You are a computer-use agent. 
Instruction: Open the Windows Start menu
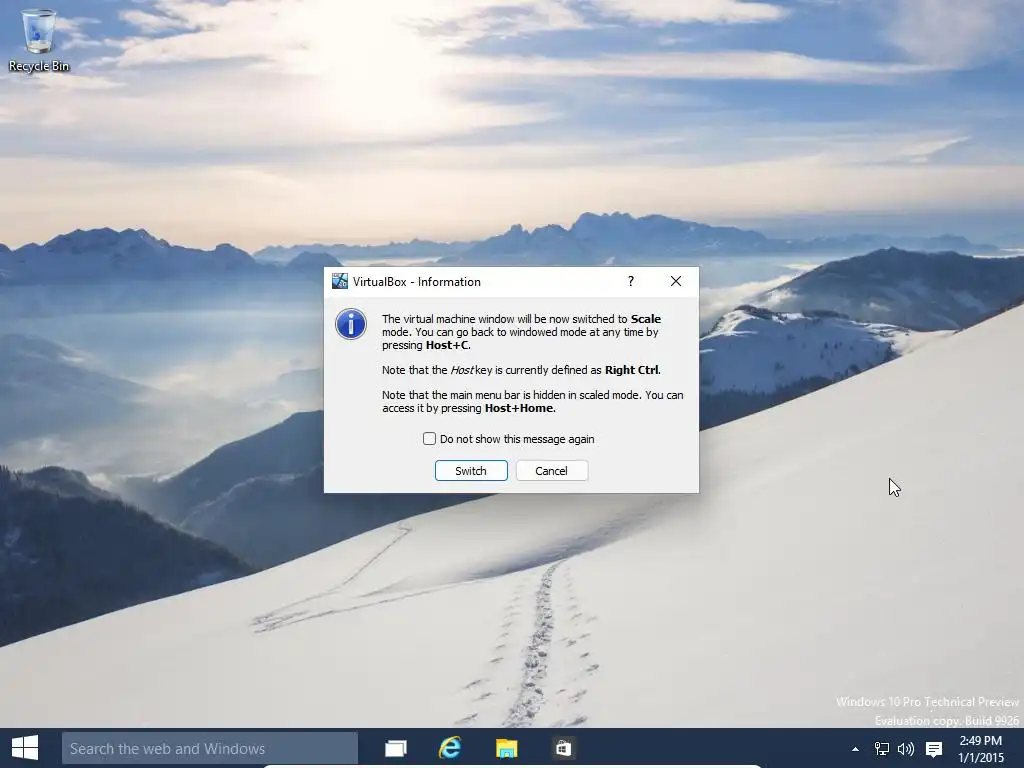tap(25, 748)
